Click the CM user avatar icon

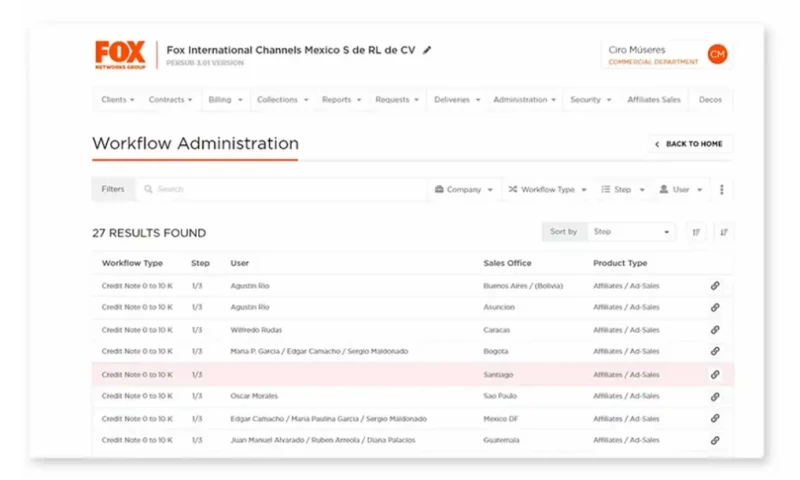click(717, 54)
